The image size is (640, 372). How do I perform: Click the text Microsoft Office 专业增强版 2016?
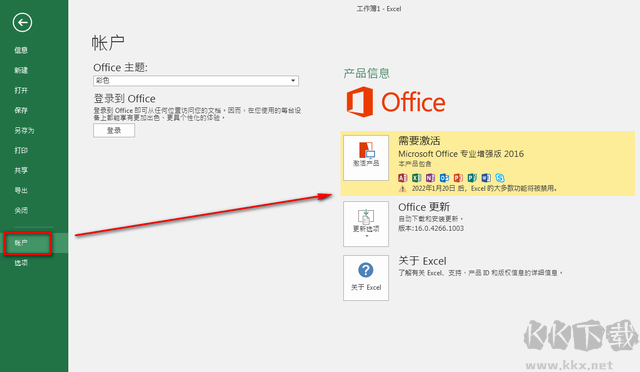coord(461,154)
